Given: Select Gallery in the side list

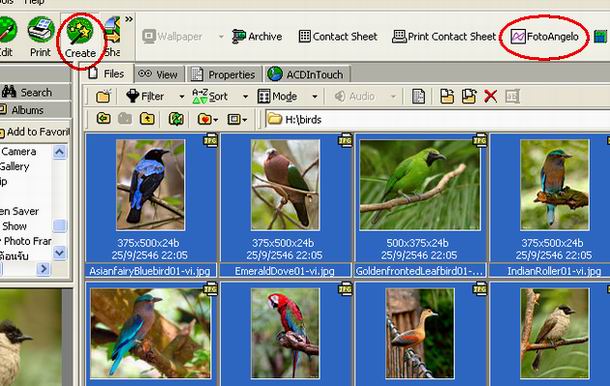Looking at the screenshot, I should pyautogui.click(x=14, y=167).
